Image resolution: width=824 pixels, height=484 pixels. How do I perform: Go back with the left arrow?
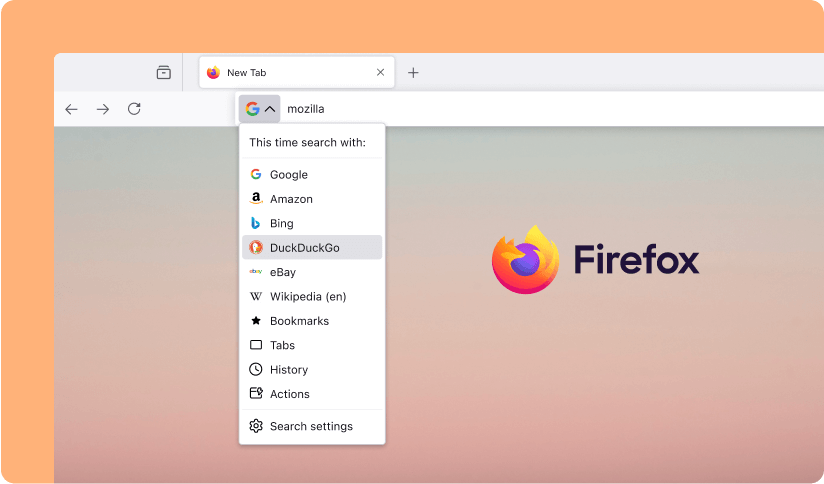pyautogui.click(x=71, y=109)
